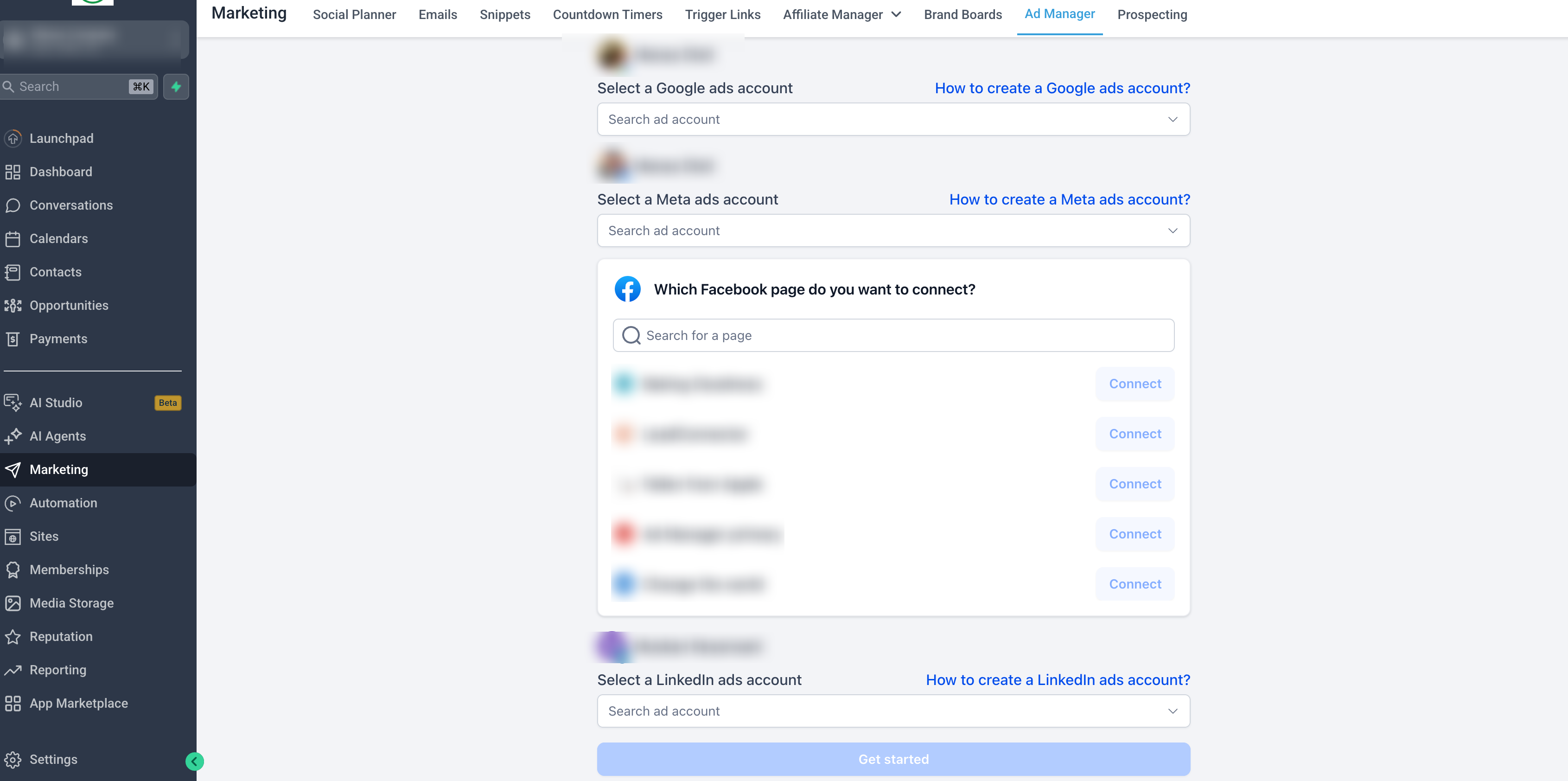Open 'How to create a Google ads account?' link

[1062, 88]
